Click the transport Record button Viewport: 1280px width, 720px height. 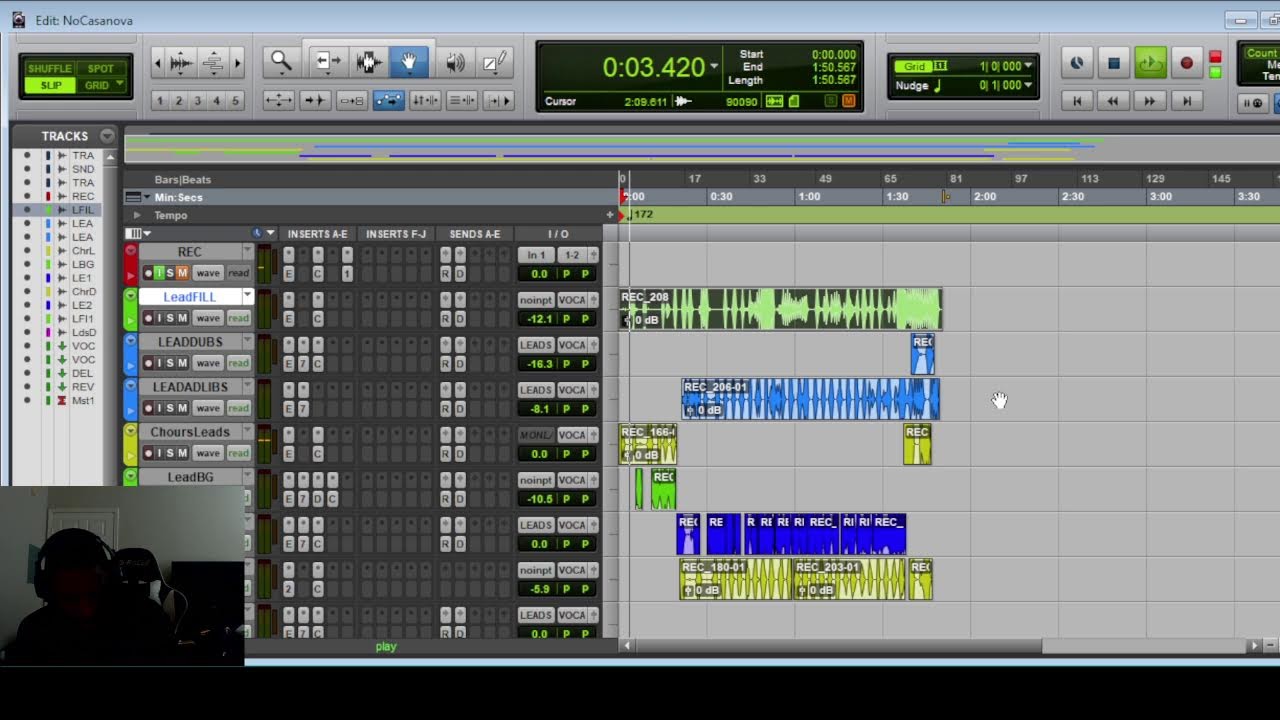pos(1186,63)
